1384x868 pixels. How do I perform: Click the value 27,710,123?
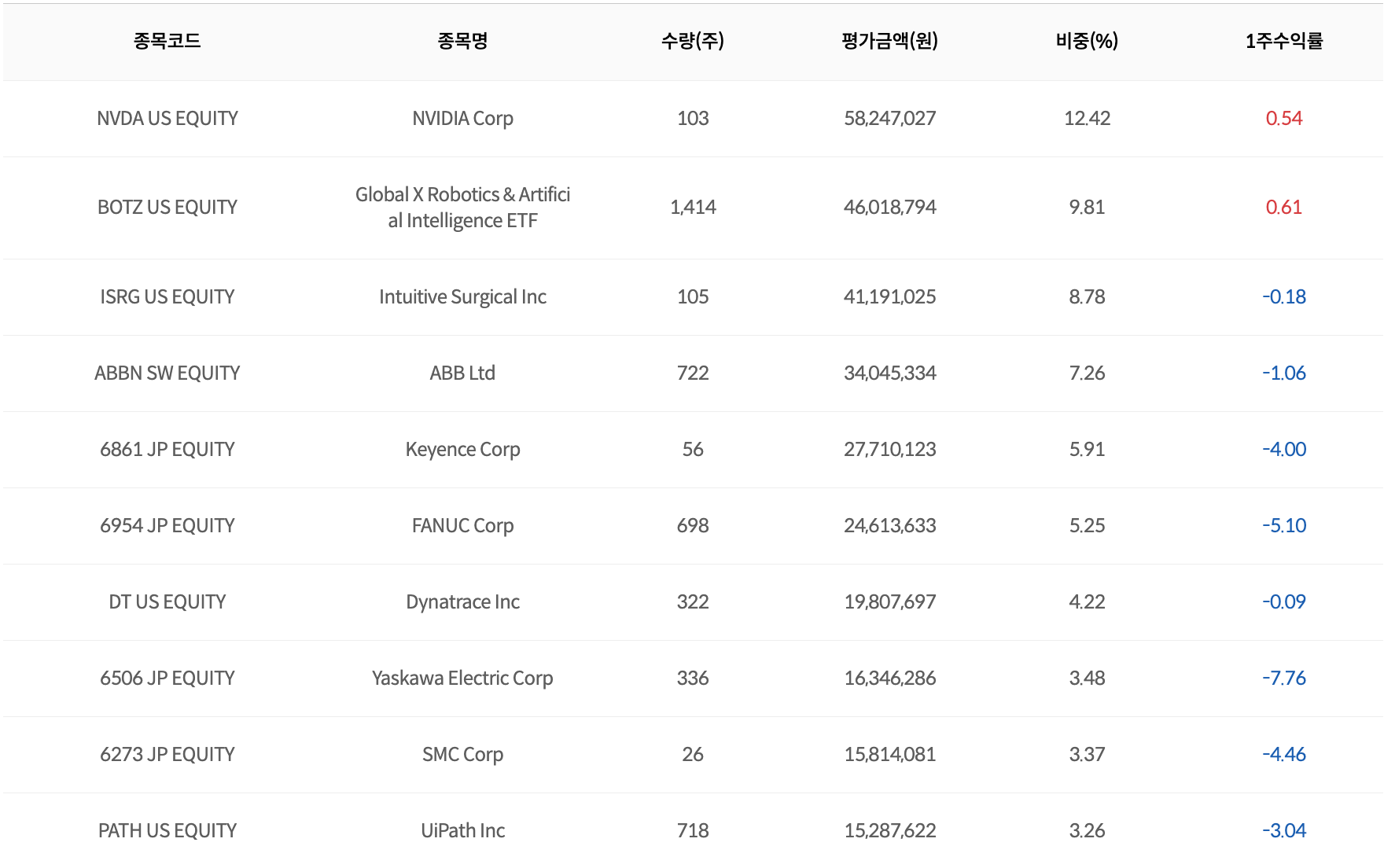click(889, 449)
